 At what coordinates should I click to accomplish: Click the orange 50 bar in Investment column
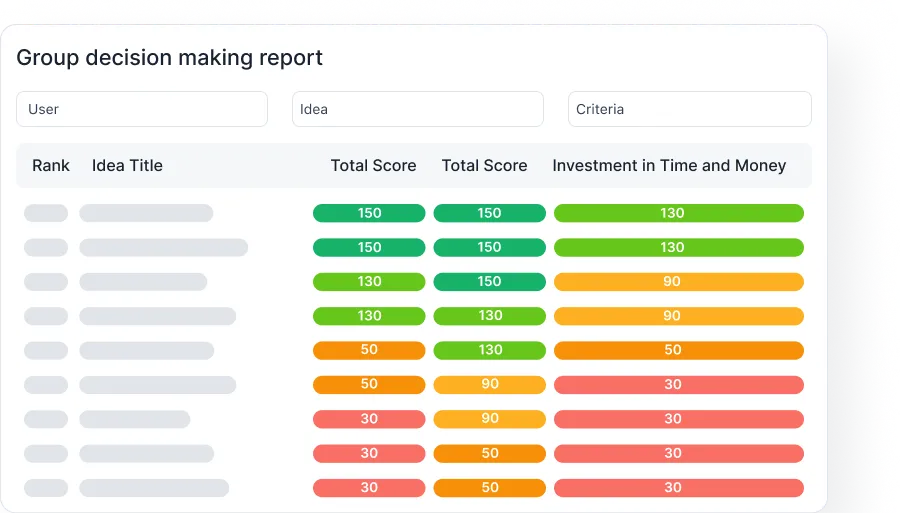[678, 351]
